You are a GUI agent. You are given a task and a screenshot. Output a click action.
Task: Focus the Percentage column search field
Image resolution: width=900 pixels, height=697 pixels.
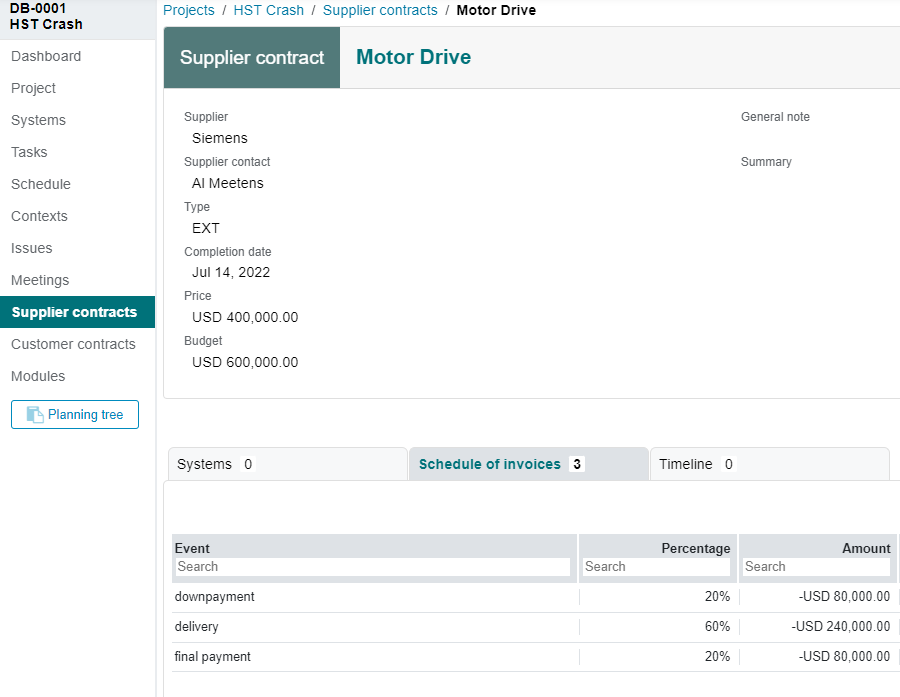tap(657, 567)
